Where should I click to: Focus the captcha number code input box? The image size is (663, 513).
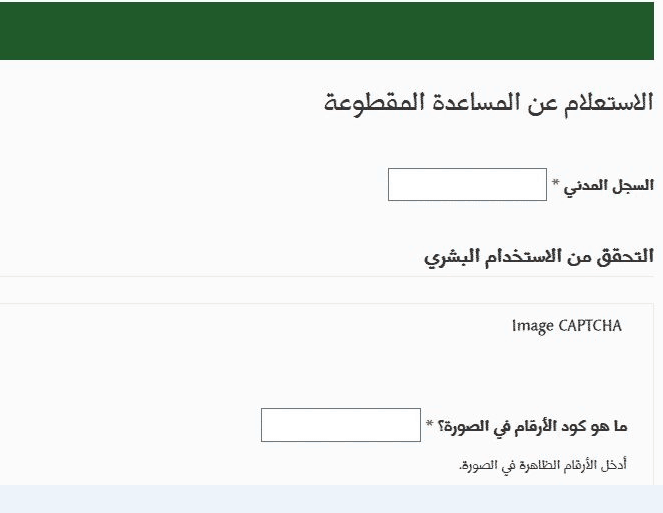(x=341, y=425)
